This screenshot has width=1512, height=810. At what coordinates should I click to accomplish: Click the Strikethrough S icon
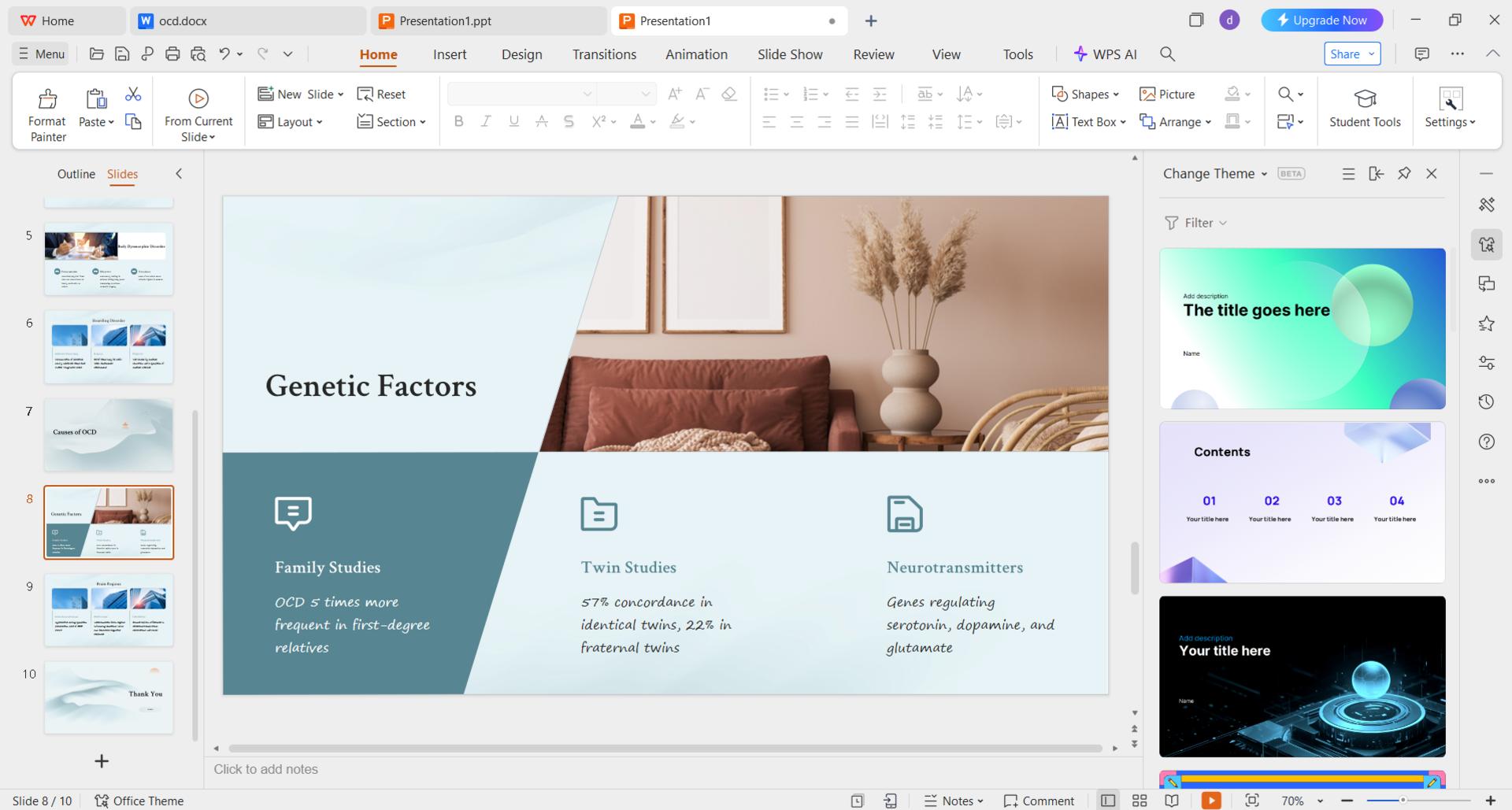tap(542, 121)
